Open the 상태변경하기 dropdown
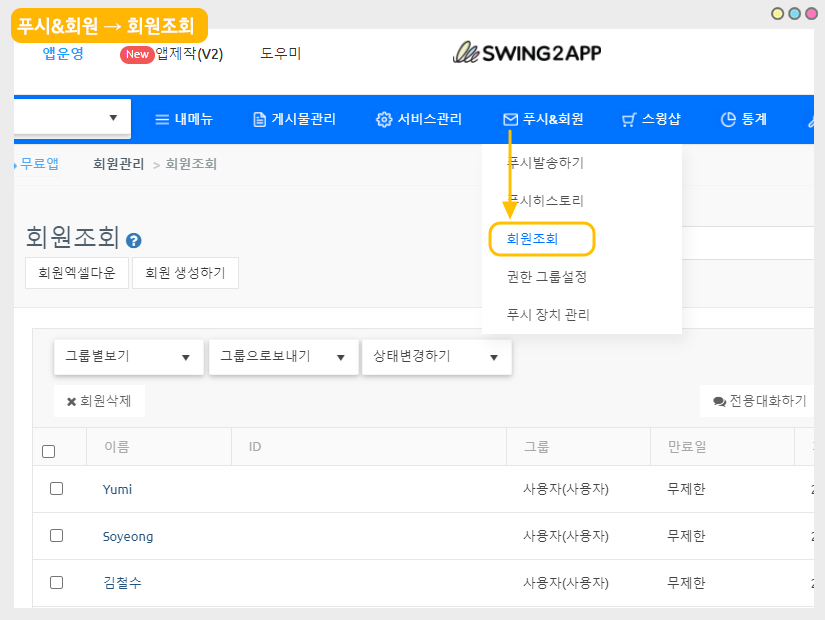This screenshot has width=825, height=620. point(436,357)
